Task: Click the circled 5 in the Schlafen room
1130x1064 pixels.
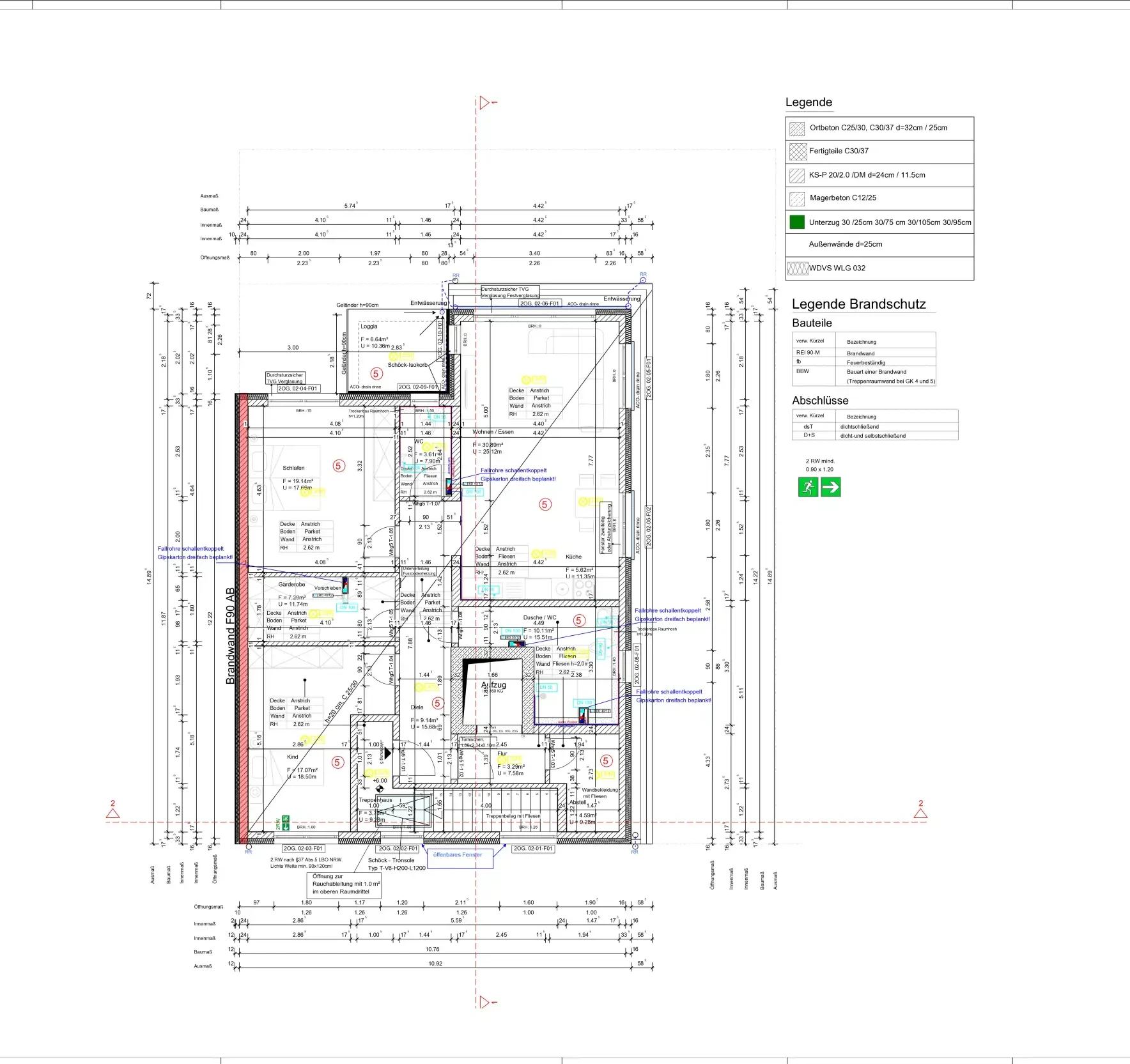Action: (339, 466)
